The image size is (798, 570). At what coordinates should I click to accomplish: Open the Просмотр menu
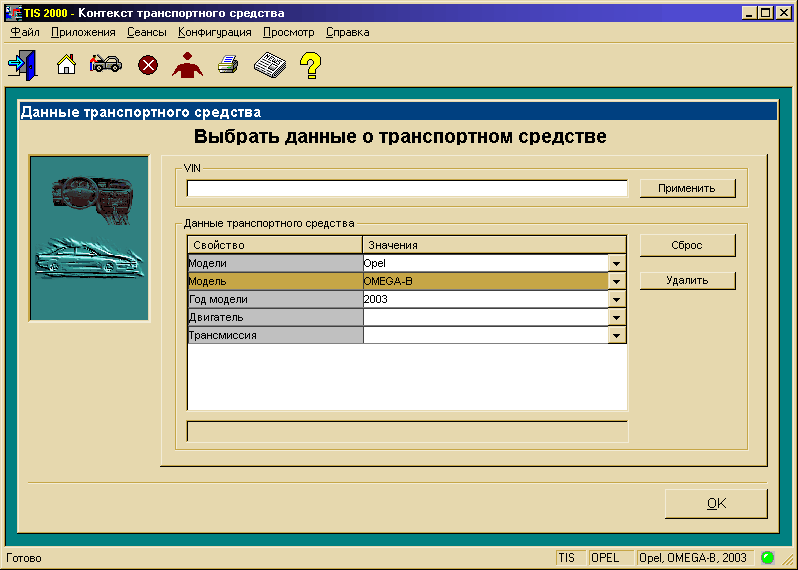(x=289, y=33)
